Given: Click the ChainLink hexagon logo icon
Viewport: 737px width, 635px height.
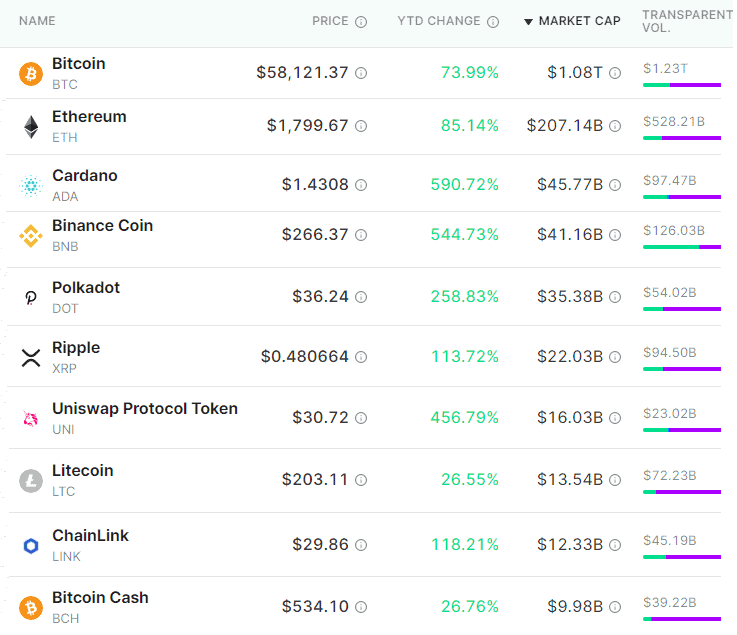Looking at the screenshot, I should tap(31, 546).
